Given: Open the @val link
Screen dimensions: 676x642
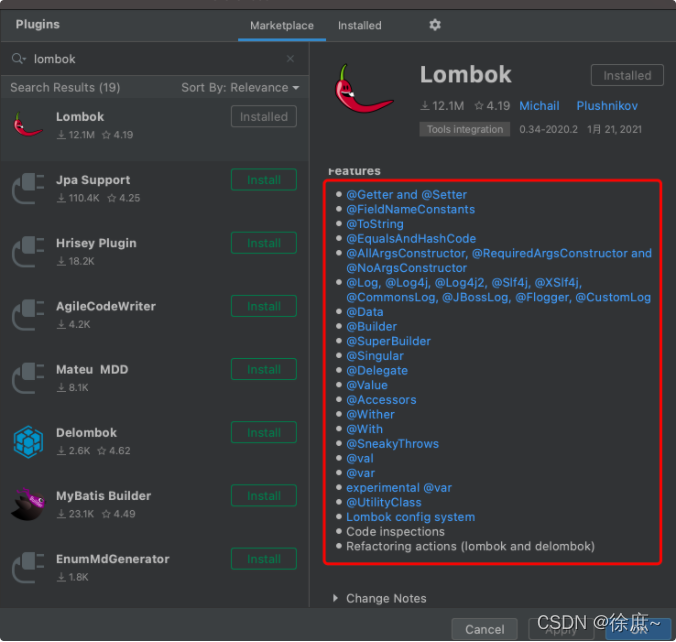Looking at the screenshot, I should pyautogui.click(x=360, y=458).
